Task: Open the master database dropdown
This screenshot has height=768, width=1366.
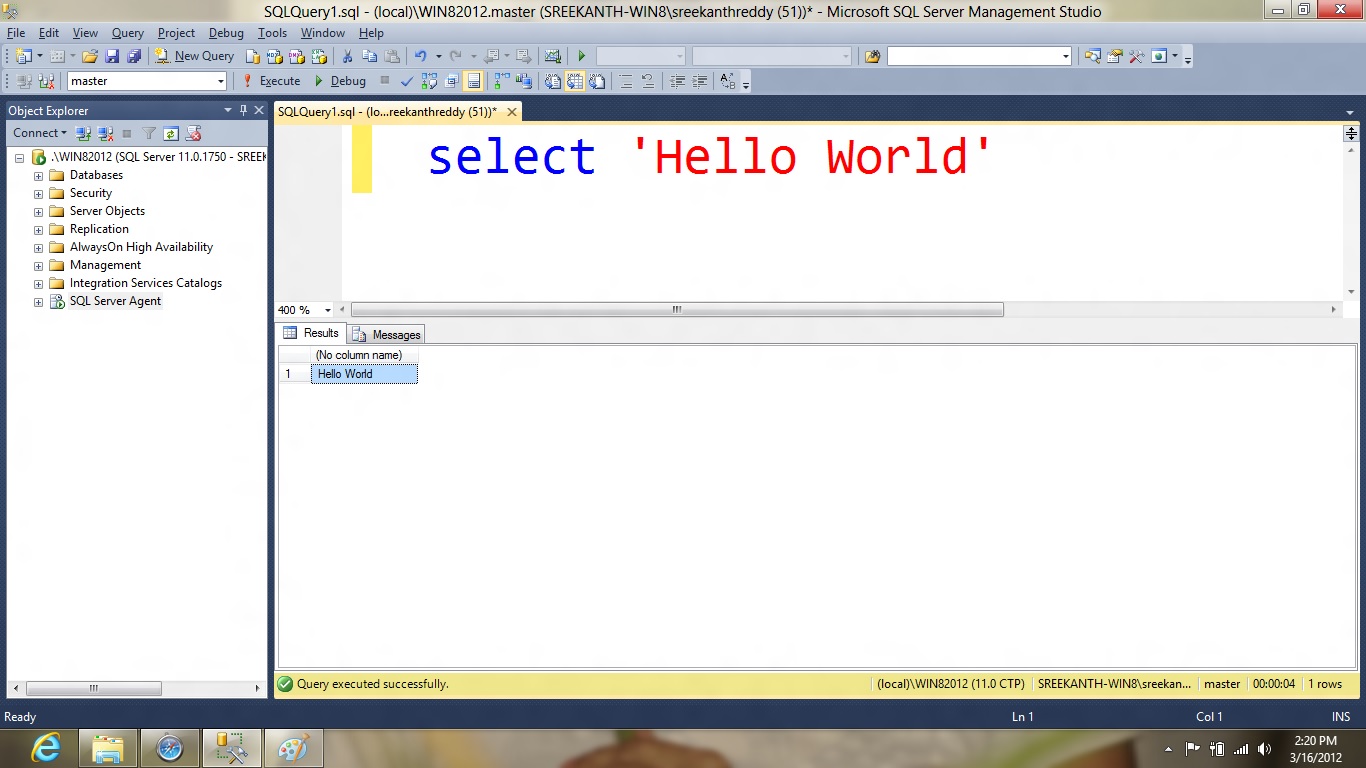Action: [x=221, y=81]
